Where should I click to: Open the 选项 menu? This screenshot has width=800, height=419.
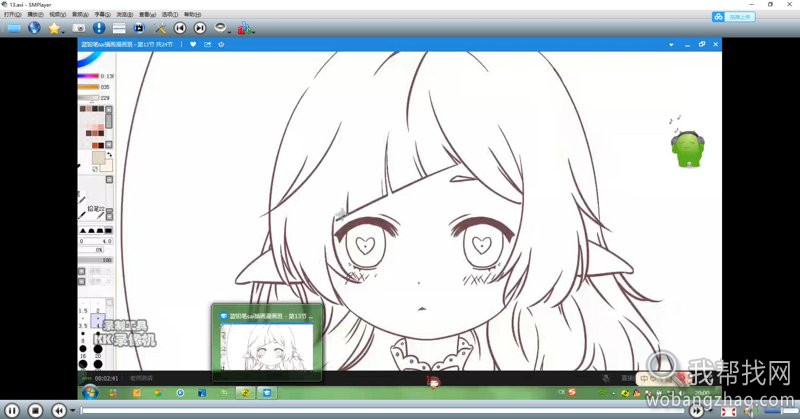(x=169, y=14)
